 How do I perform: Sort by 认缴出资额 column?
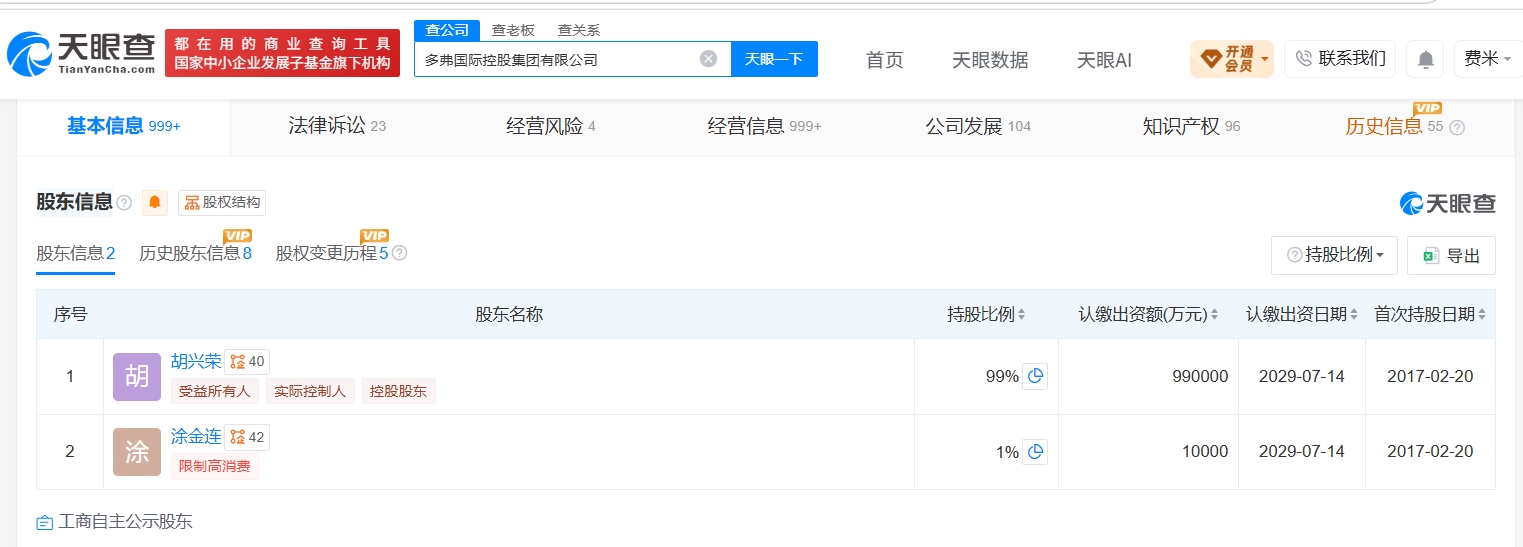[x=1148, y=314]
